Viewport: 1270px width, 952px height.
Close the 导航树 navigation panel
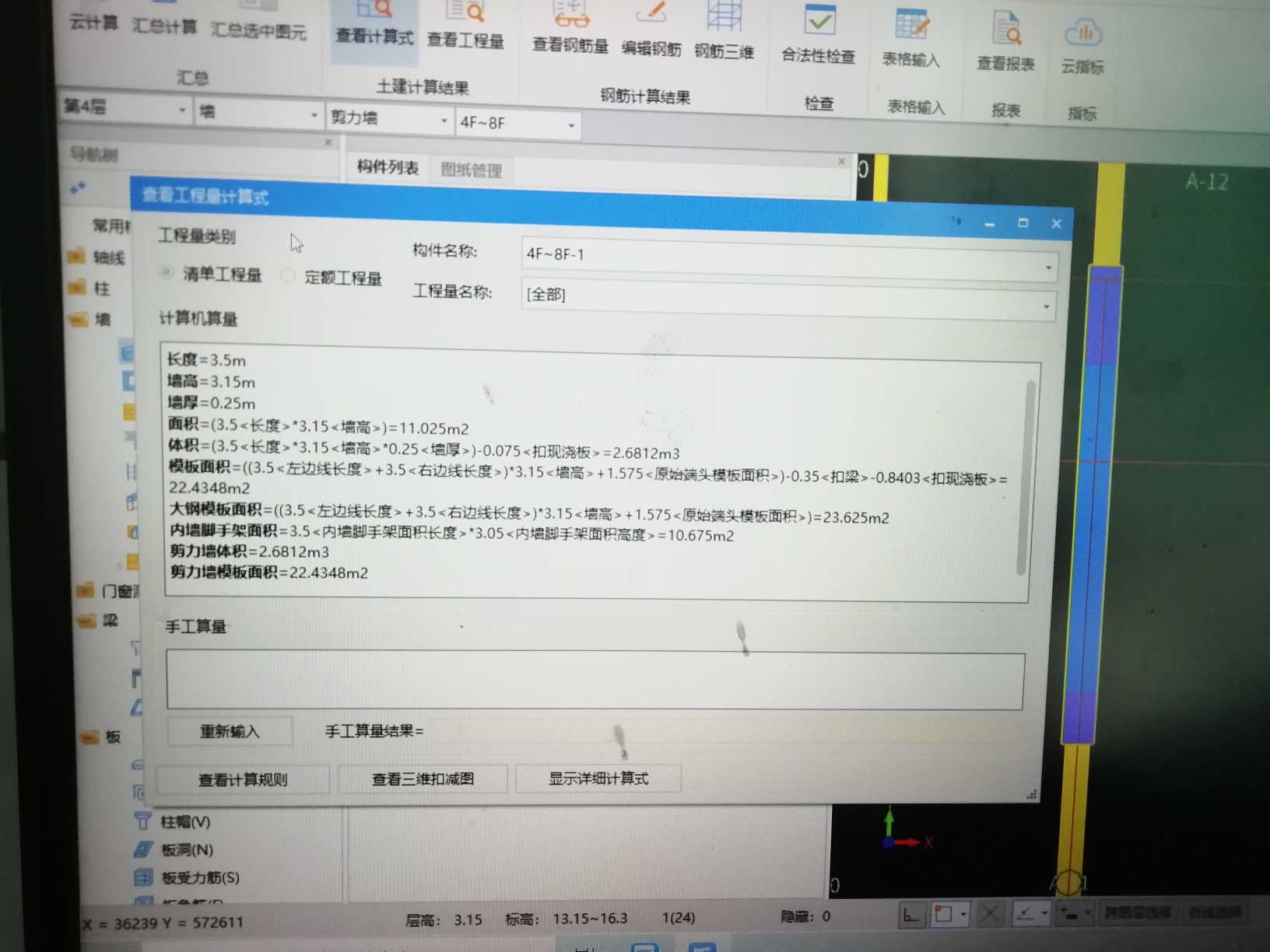(328, 142)
